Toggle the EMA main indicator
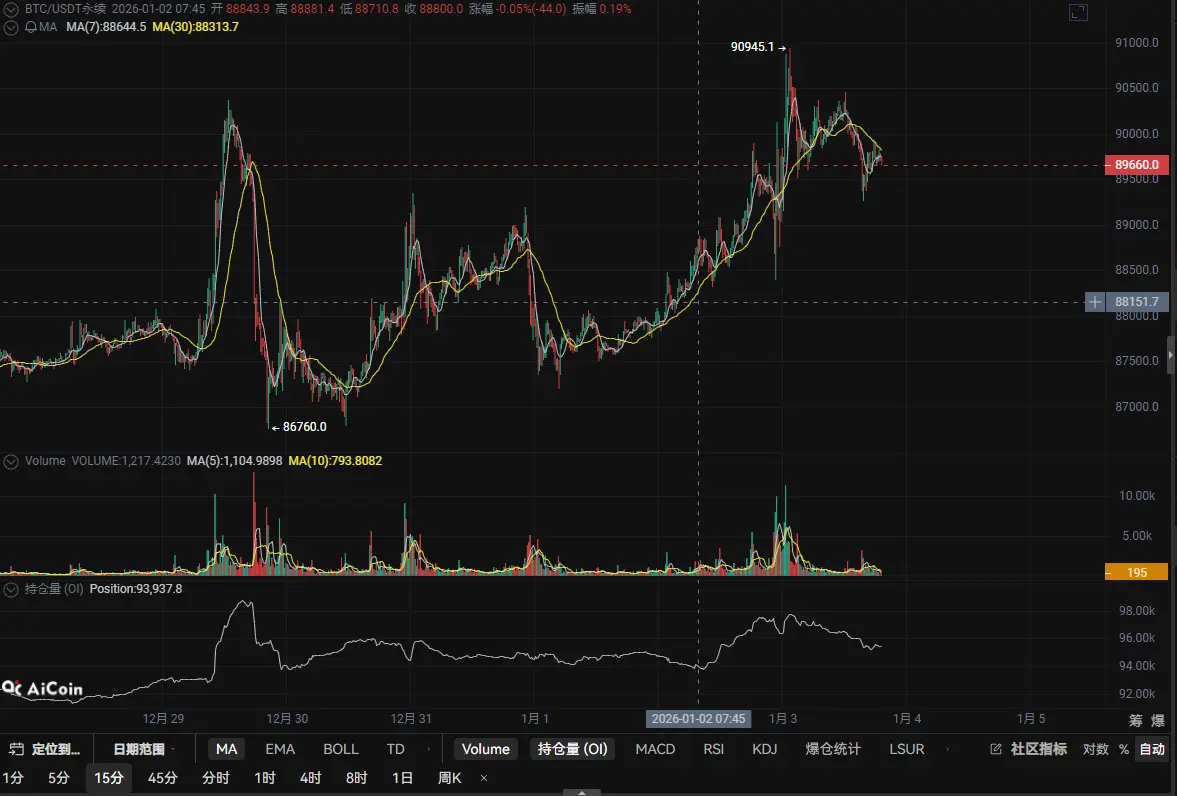Image resolution: width=1177 pixels, height=796 pixels. tap(280, 749)
